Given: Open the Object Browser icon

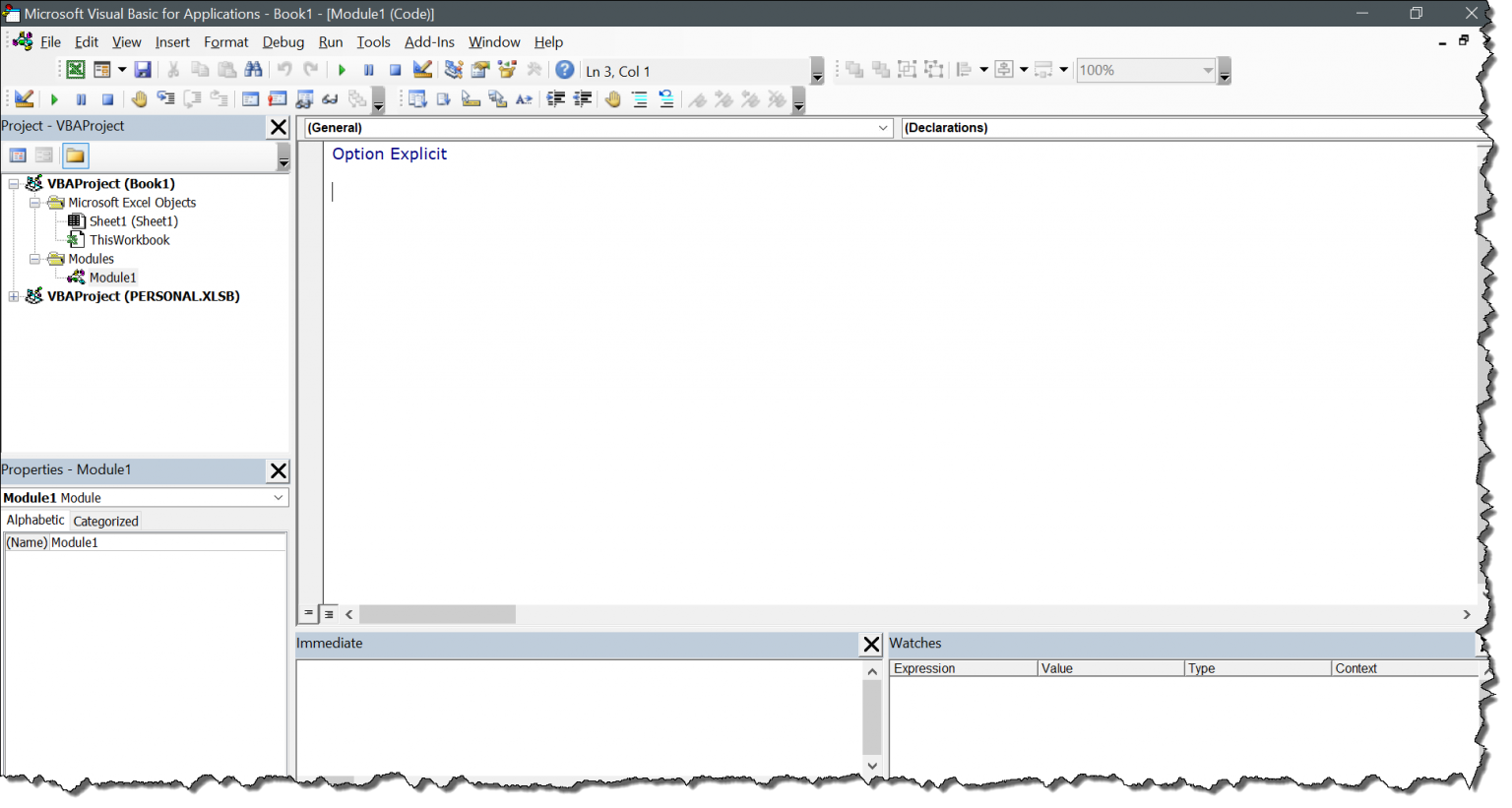Looking at the screenshot, I should click(x=506, y=69).
